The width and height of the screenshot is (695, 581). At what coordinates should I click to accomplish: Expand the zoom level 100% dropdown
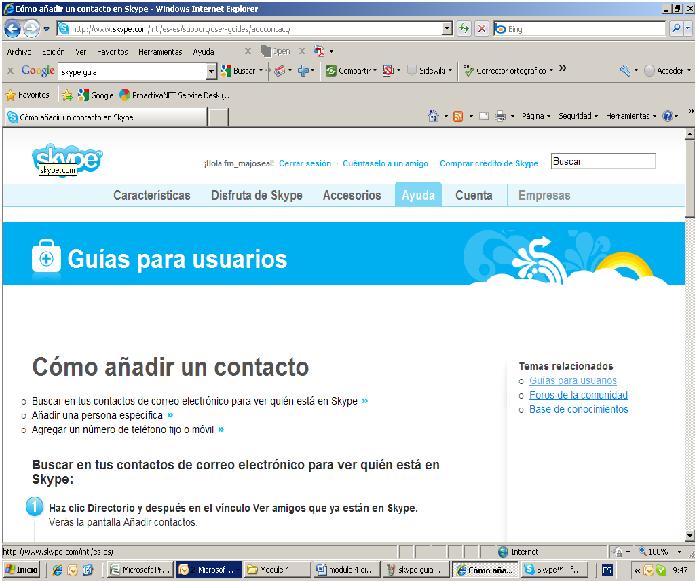pyautogui.click(x=679, y=552)
